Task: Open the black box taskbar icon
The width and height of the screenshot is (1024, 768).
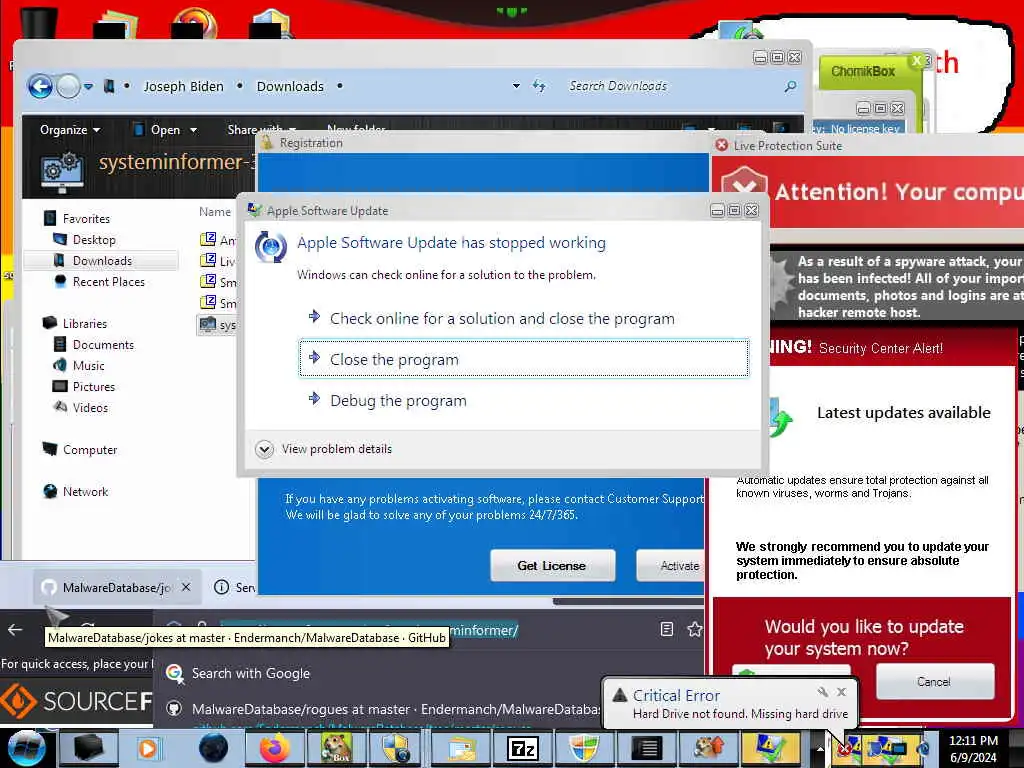Action: [88, 748]
